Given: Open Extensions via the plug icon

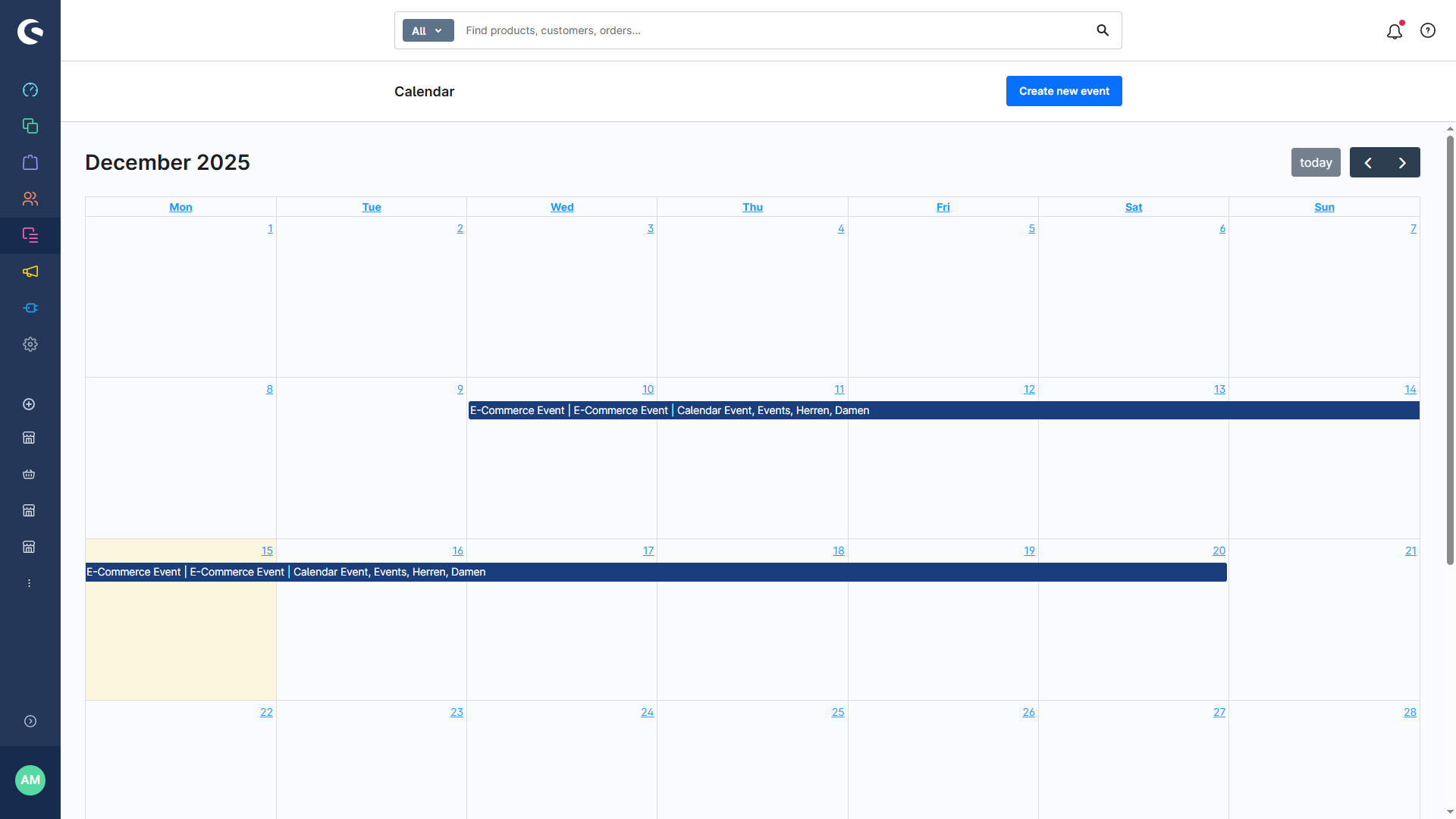Looking at the screenshot, I should (x=30, y=308).
